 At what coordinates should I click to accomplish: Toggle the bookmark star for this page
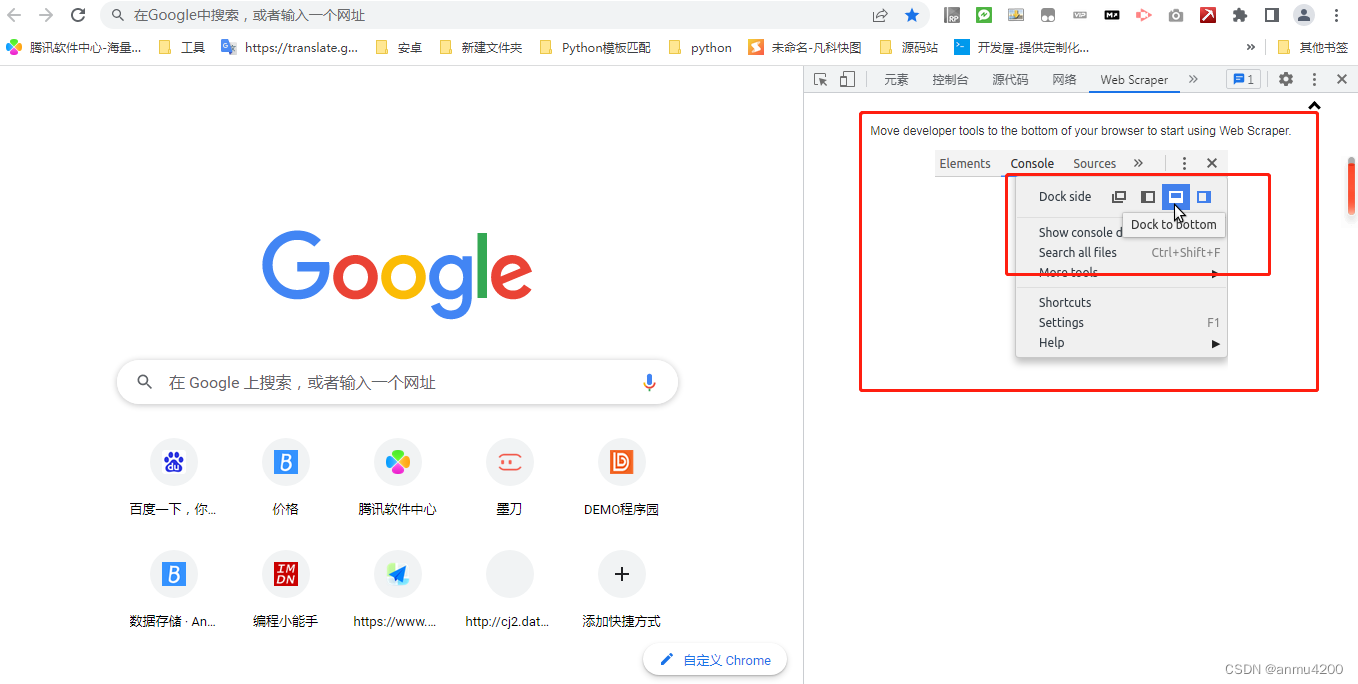pos(912,15)
